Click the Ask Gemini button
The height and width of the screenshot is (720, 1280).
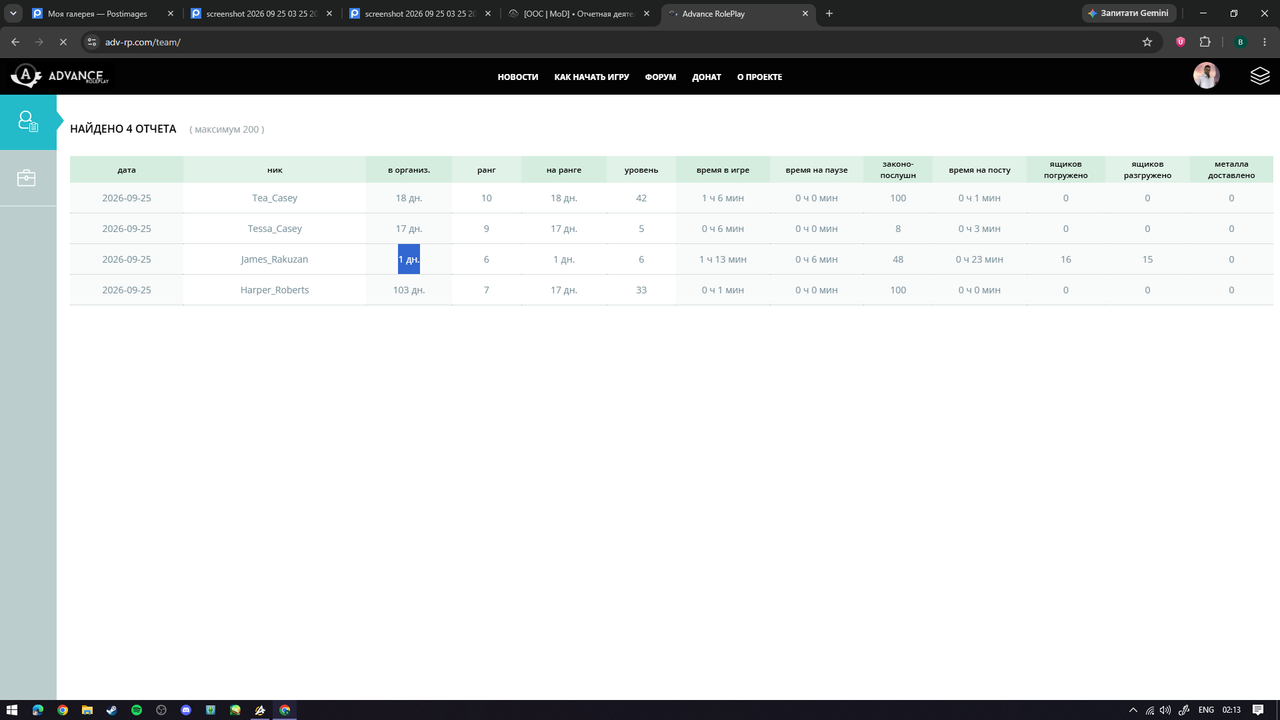[x=1129, y=14]
